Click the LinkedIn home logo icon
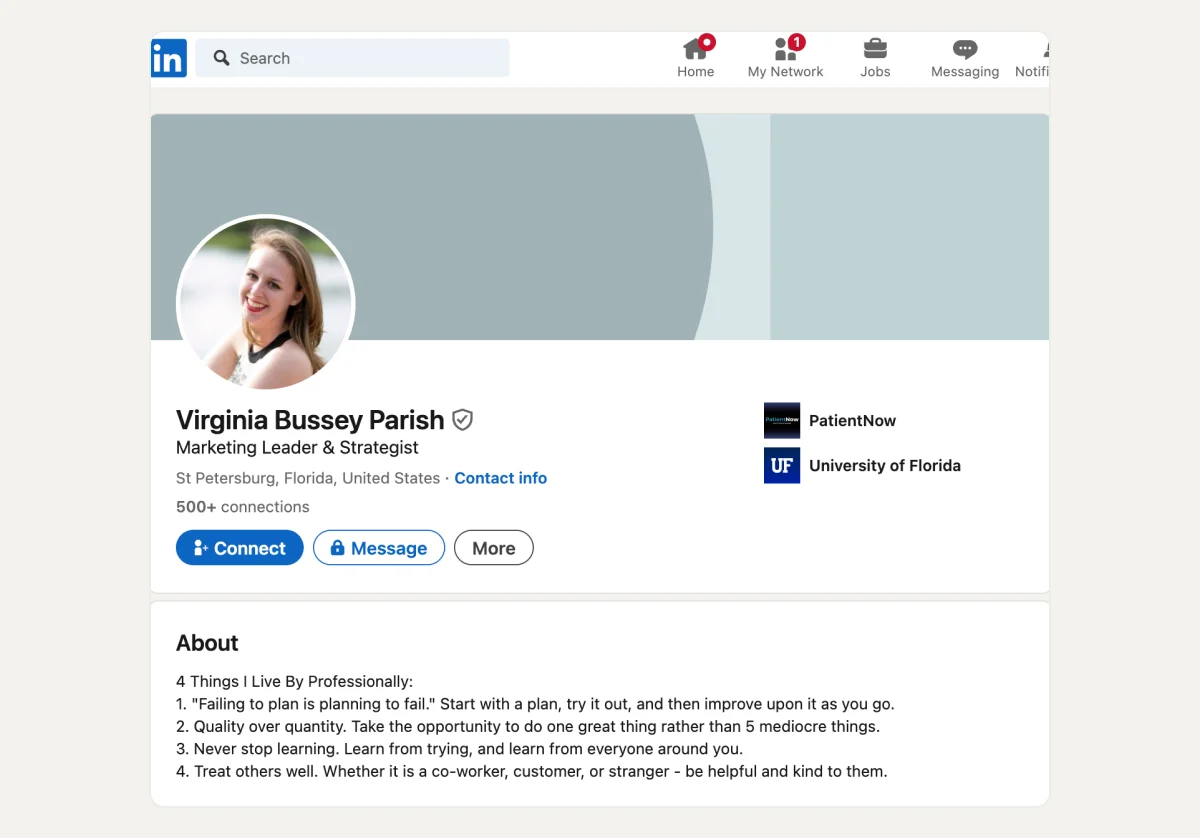The width and height of the screenshot is (1200, 838). pyautogui.click(x=168, y=57)
